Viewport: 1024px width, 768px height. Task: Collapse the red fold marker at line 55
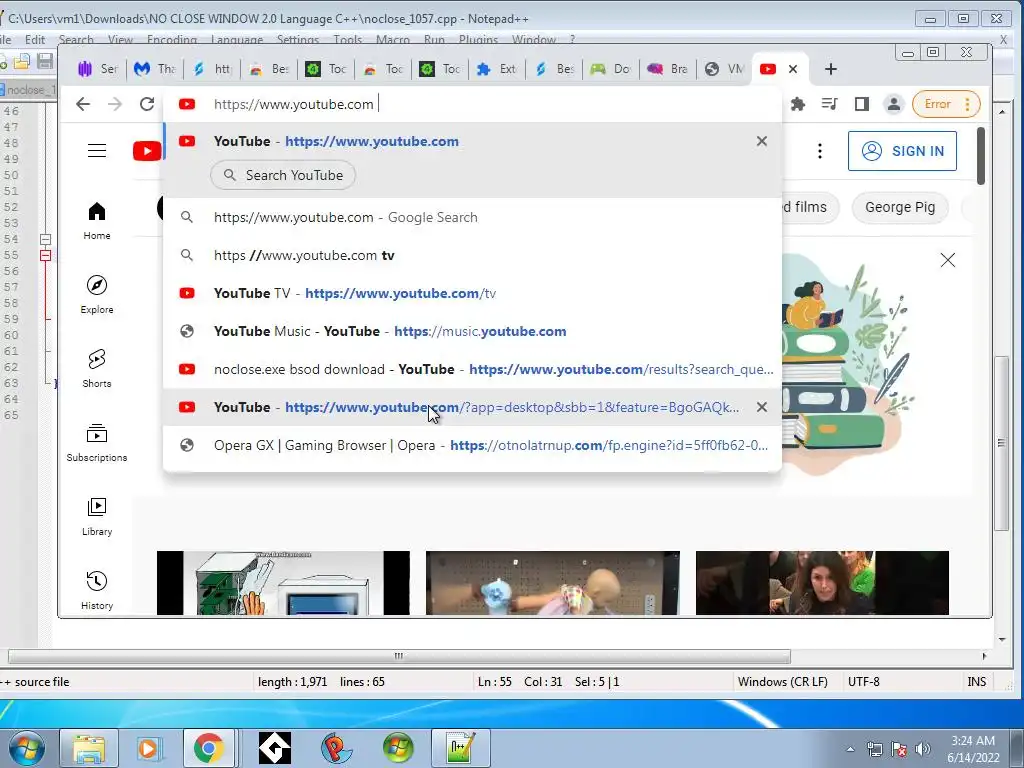pyautogui.click(x=45, y=255)
